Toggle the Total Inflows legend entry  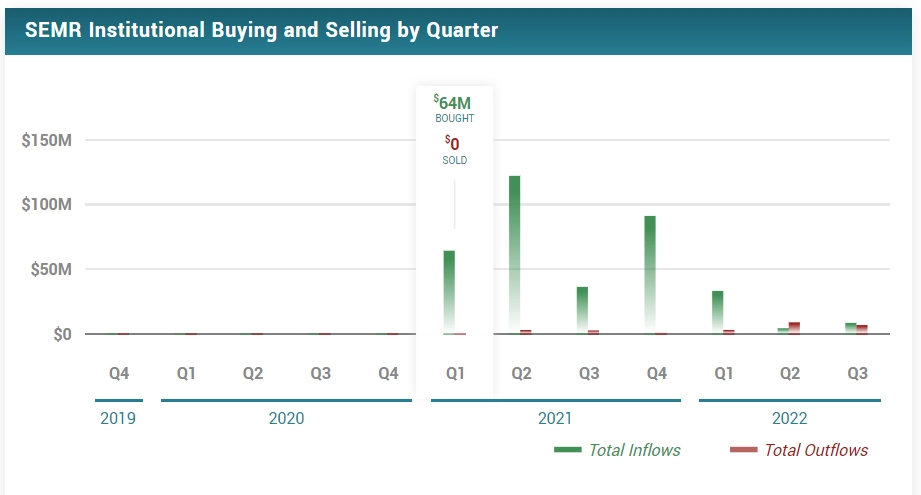click(x=634, y=450)
